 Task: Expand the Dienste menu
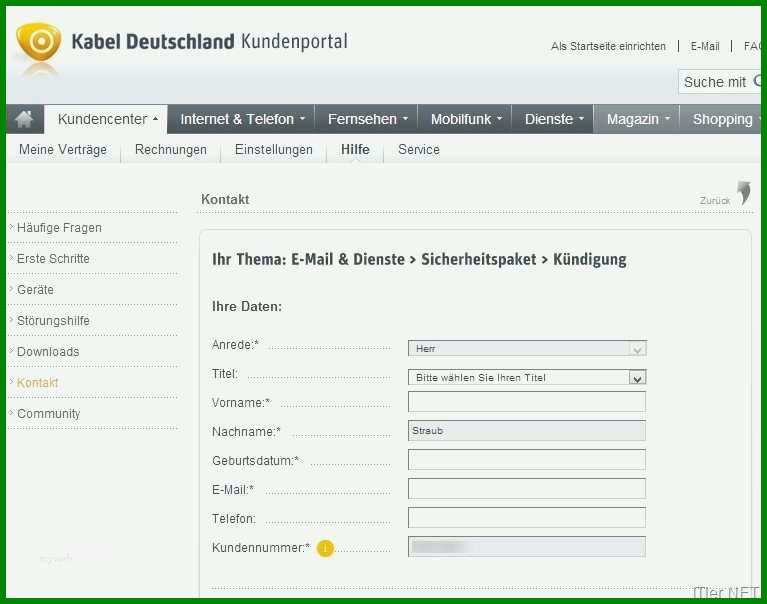[x=553, y=119]
